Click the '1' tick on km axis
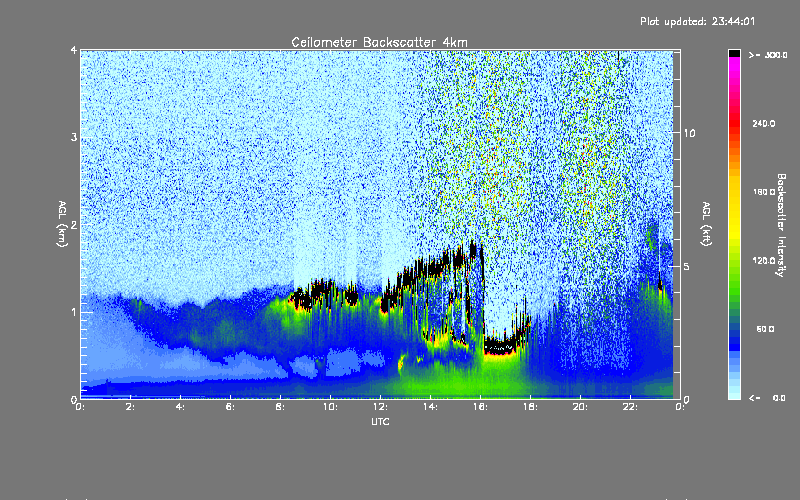This screenshot has height=500, width=800. pos(74,312)
